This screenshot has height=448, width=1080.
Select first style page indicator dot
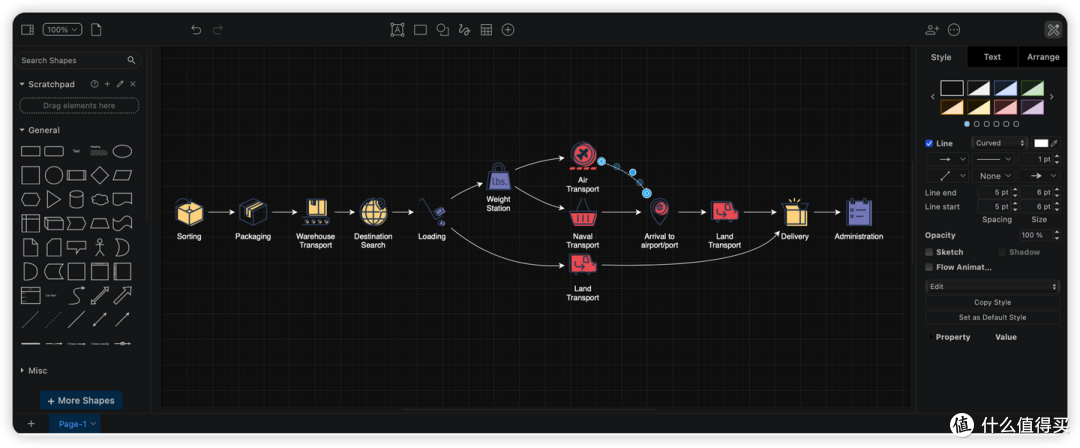coord(967,124)
